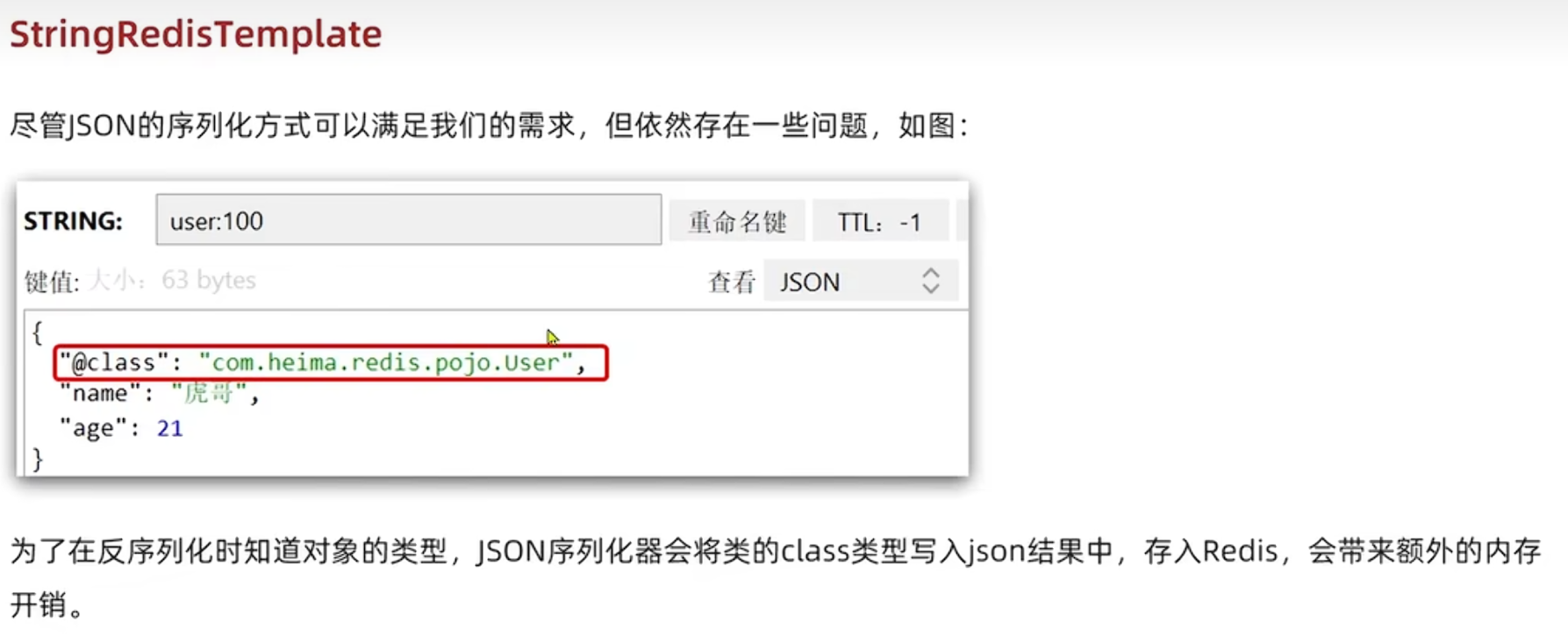
Task: Click the 查看 view label
Action: (732, 282)
